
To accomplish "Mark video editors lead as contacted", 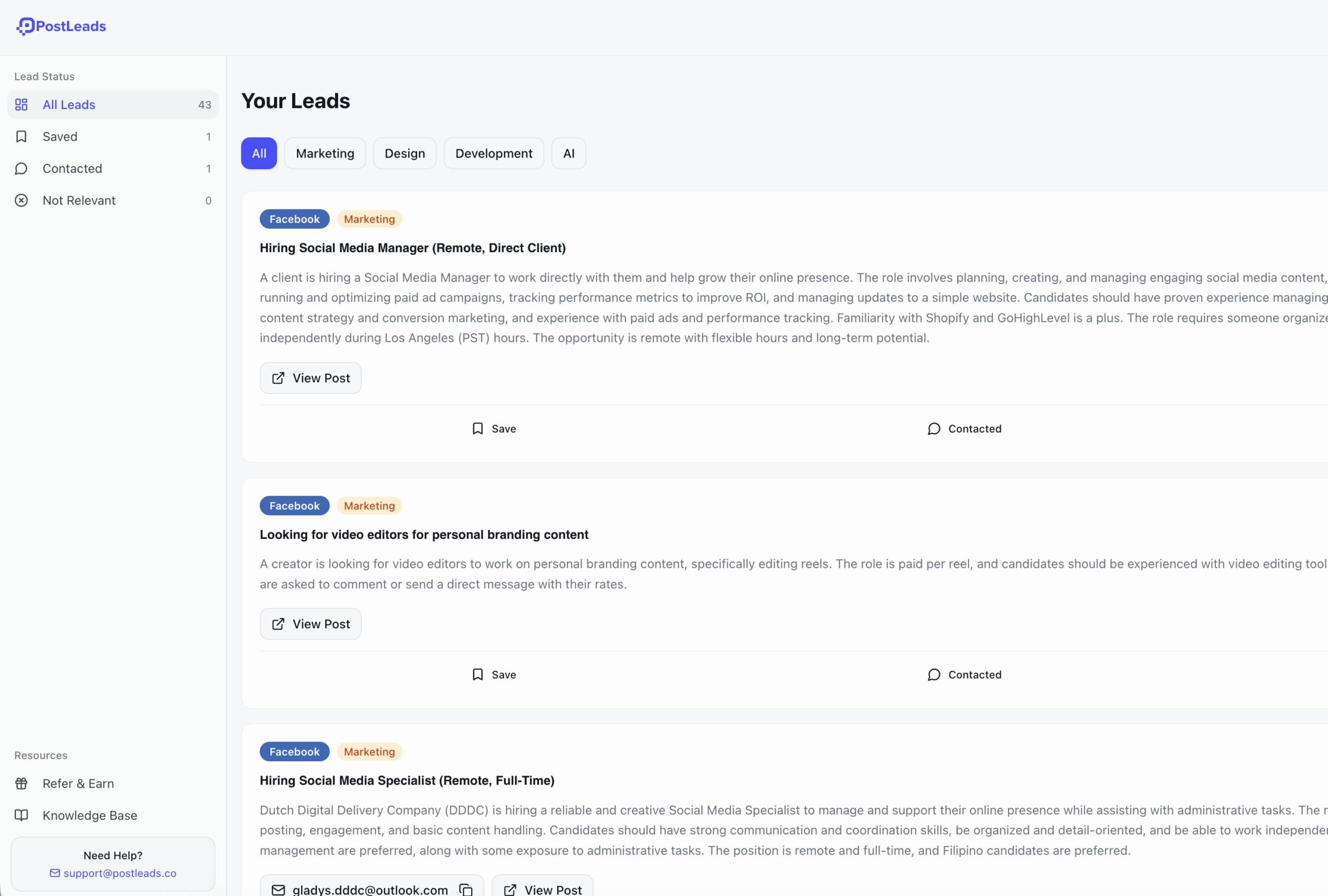I will [x=964, y=675].
